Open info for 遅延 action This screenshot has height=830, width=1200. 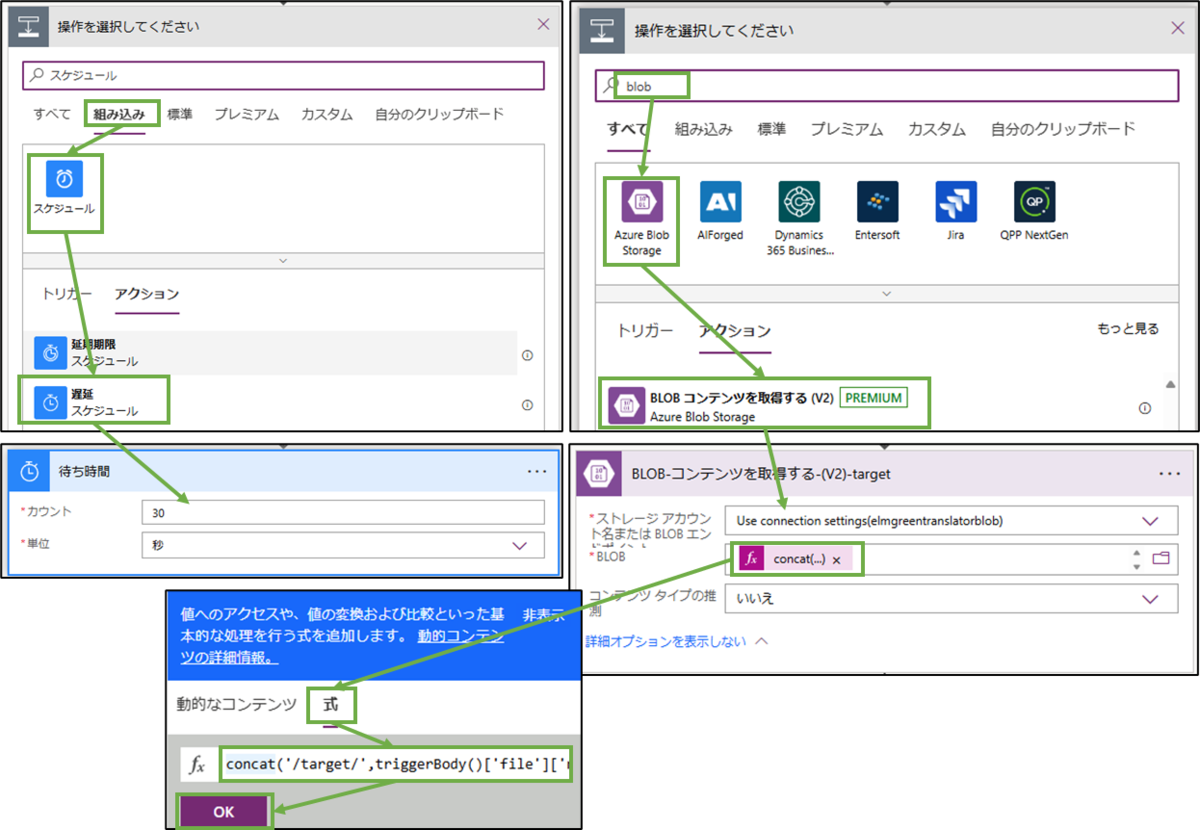(527, 405)
